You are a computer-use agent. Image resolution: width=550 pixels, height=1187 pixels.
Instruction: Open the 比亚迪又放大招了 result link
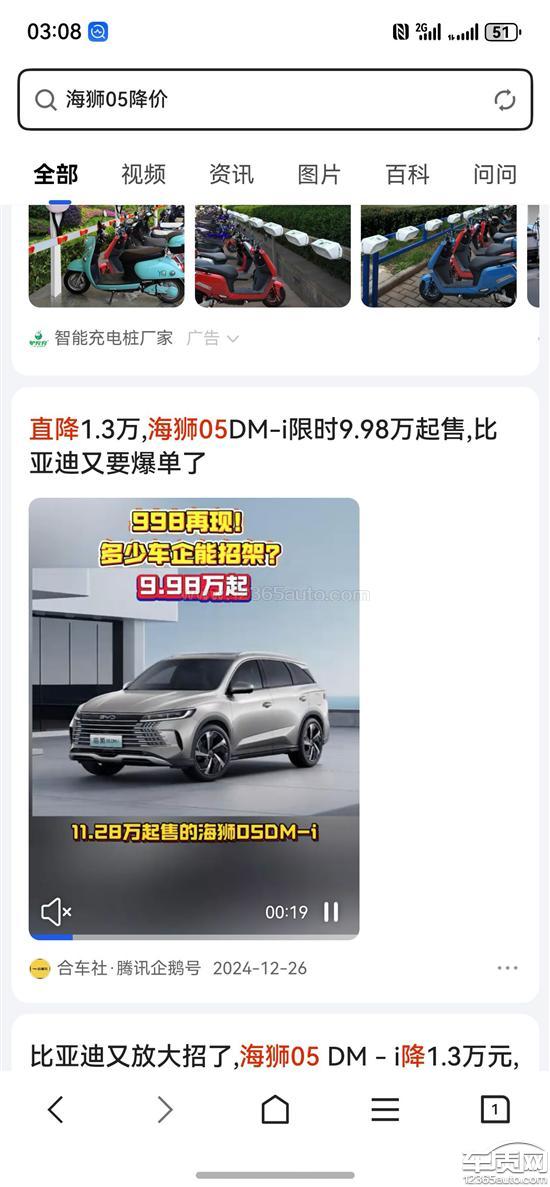click(274, 1055)
